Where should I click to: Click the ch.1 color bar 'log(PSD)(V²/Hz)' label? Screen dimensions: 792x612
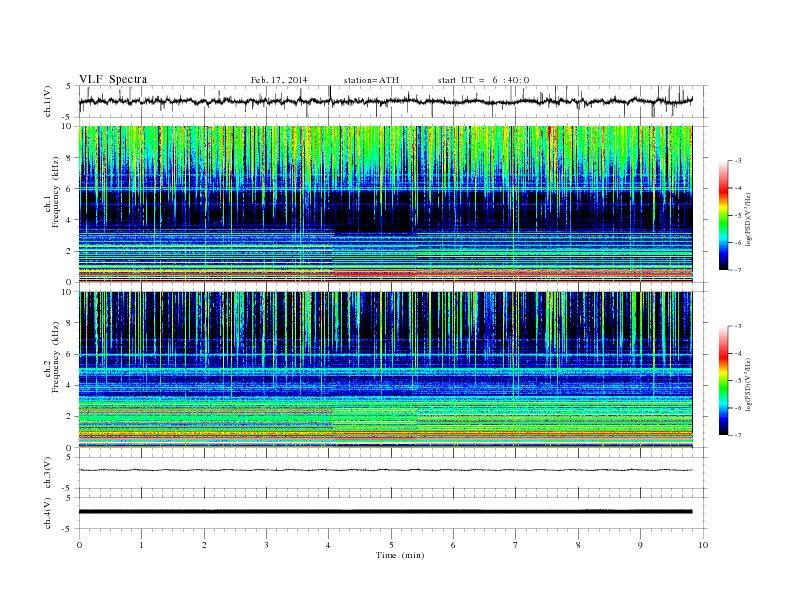749,220
